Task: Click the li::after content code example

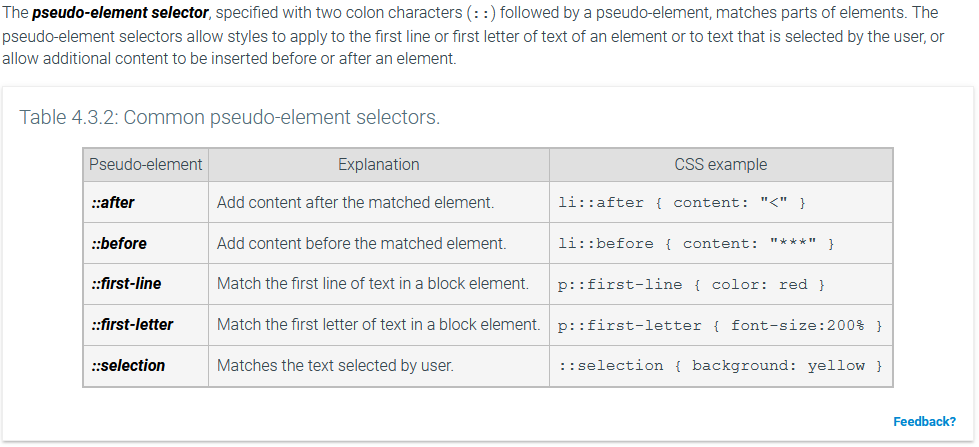Action: [682, 203]
